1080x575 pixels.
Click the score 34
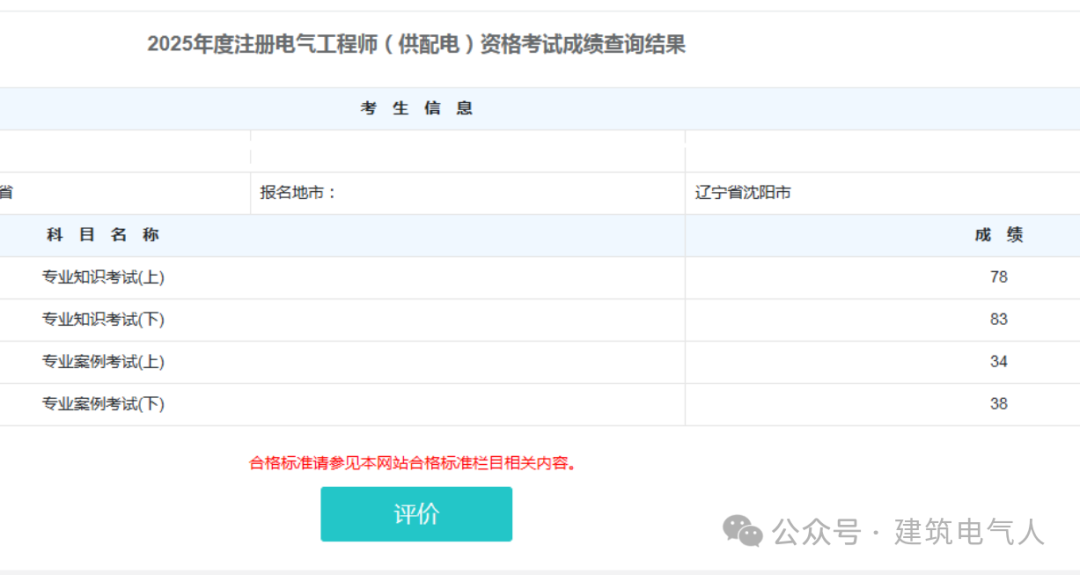(999, 362)
